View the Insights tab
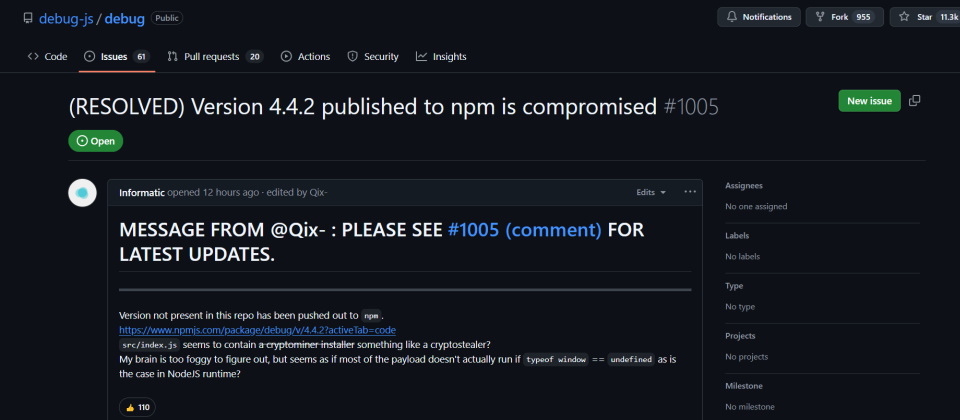This screenshot has height=420, width=960. coord(441,57)
